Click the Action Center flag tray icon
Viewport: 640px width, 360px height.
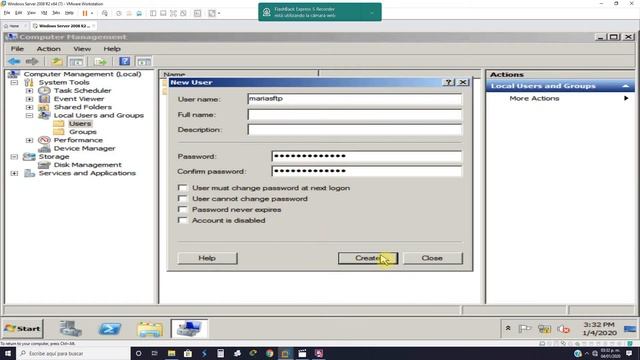(525, 329)
